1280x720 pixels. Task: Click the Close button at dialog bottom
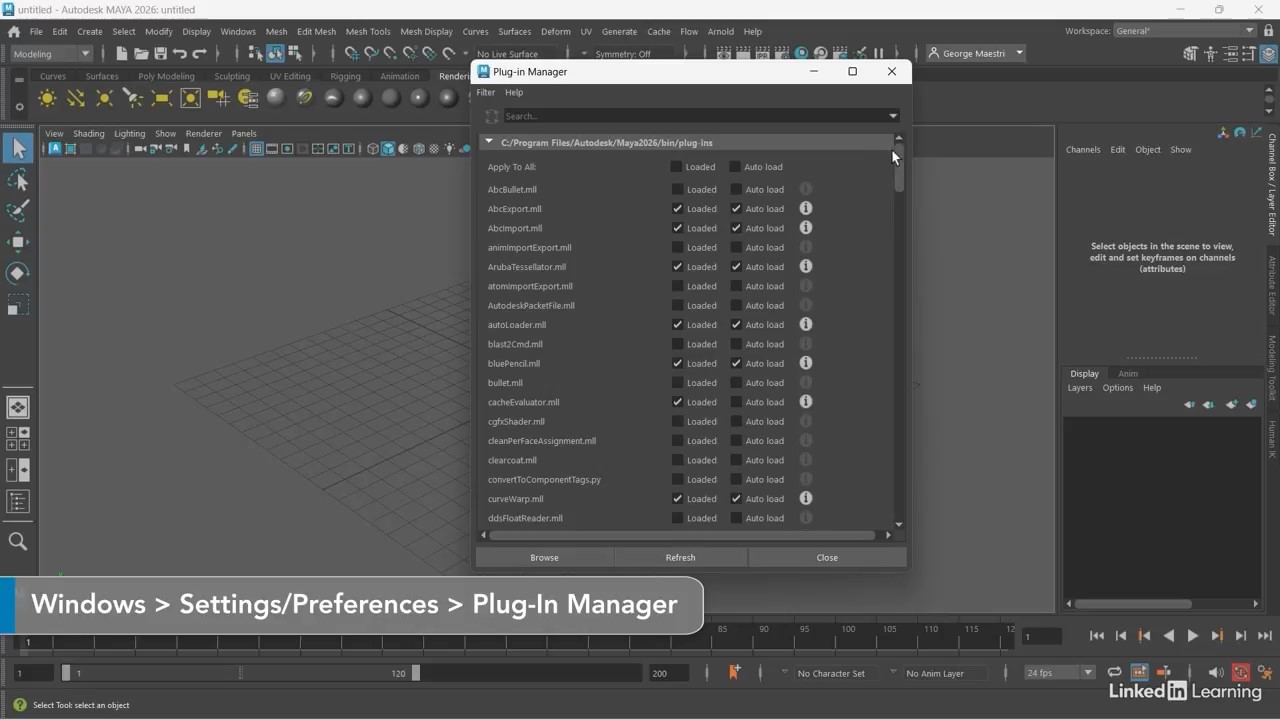pos(827,557)
